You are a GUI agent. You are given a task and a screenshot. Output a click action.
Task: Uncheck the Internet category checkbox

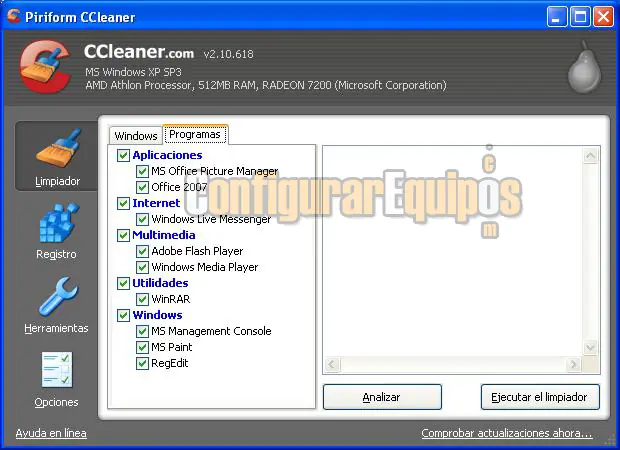123,203
